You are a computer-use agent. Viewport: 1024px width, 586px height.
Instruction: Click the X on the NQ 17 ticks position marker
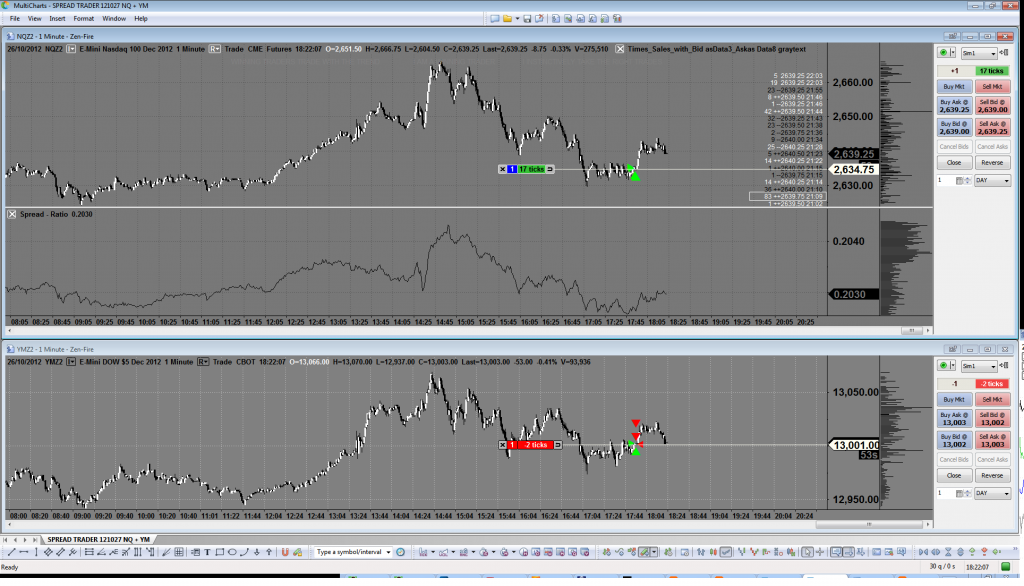pyautogui.click(x=503, y=170)
